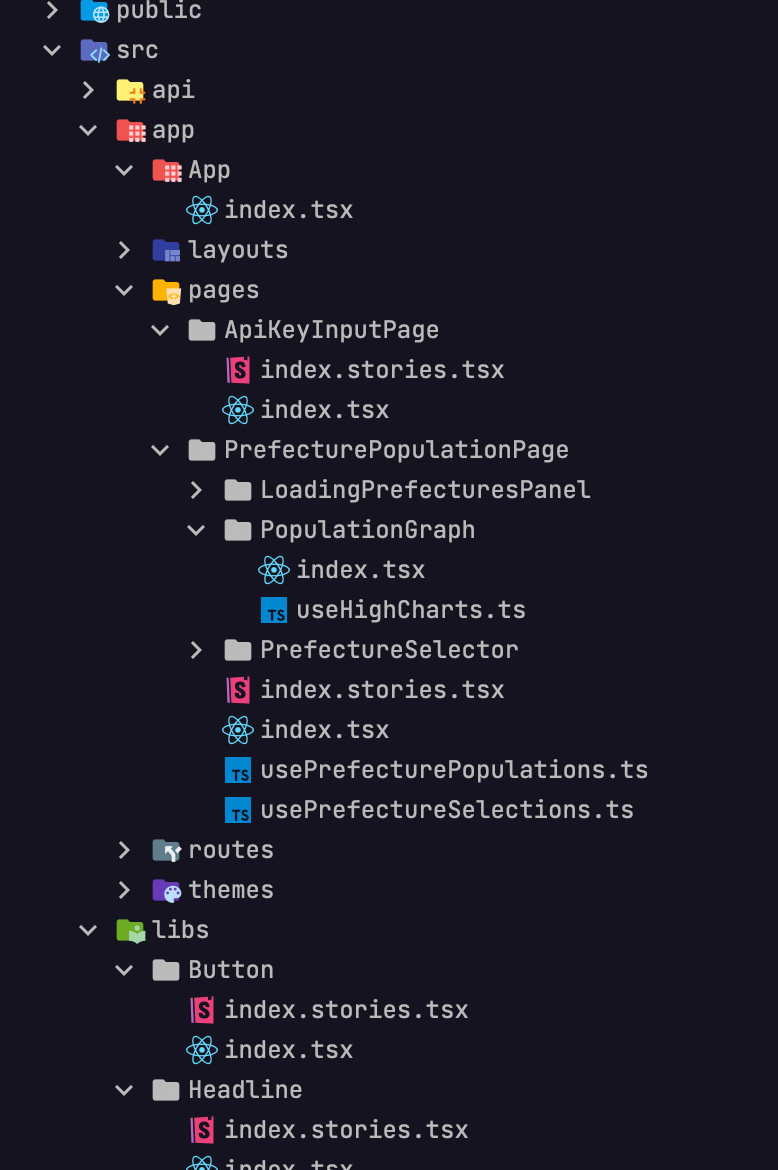Click the React icon beside App index.tsx

click(201, 210)
